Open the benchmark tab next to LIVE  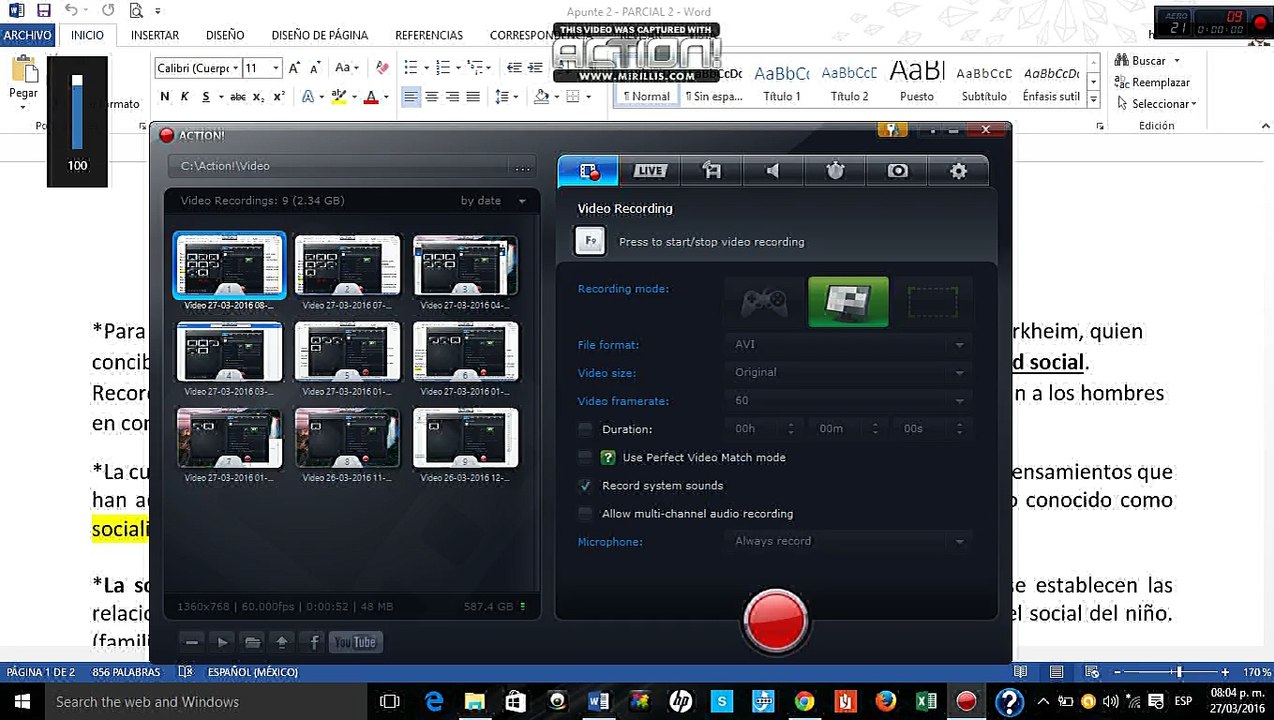tap(711, 171)
